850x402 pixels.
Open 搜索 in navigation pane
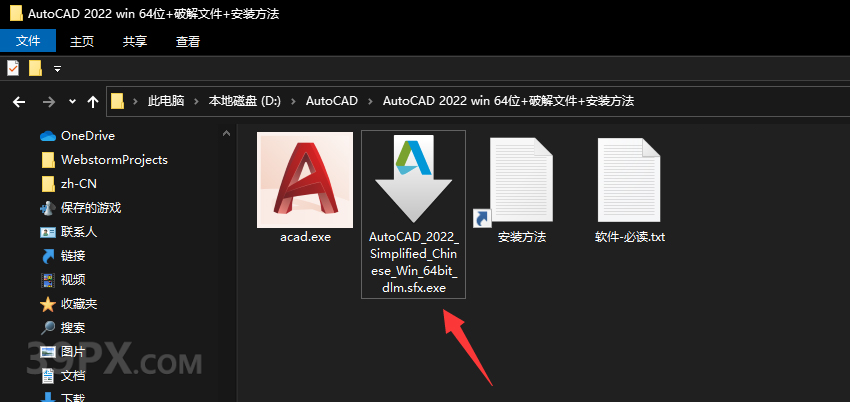[x=73, y=328]
